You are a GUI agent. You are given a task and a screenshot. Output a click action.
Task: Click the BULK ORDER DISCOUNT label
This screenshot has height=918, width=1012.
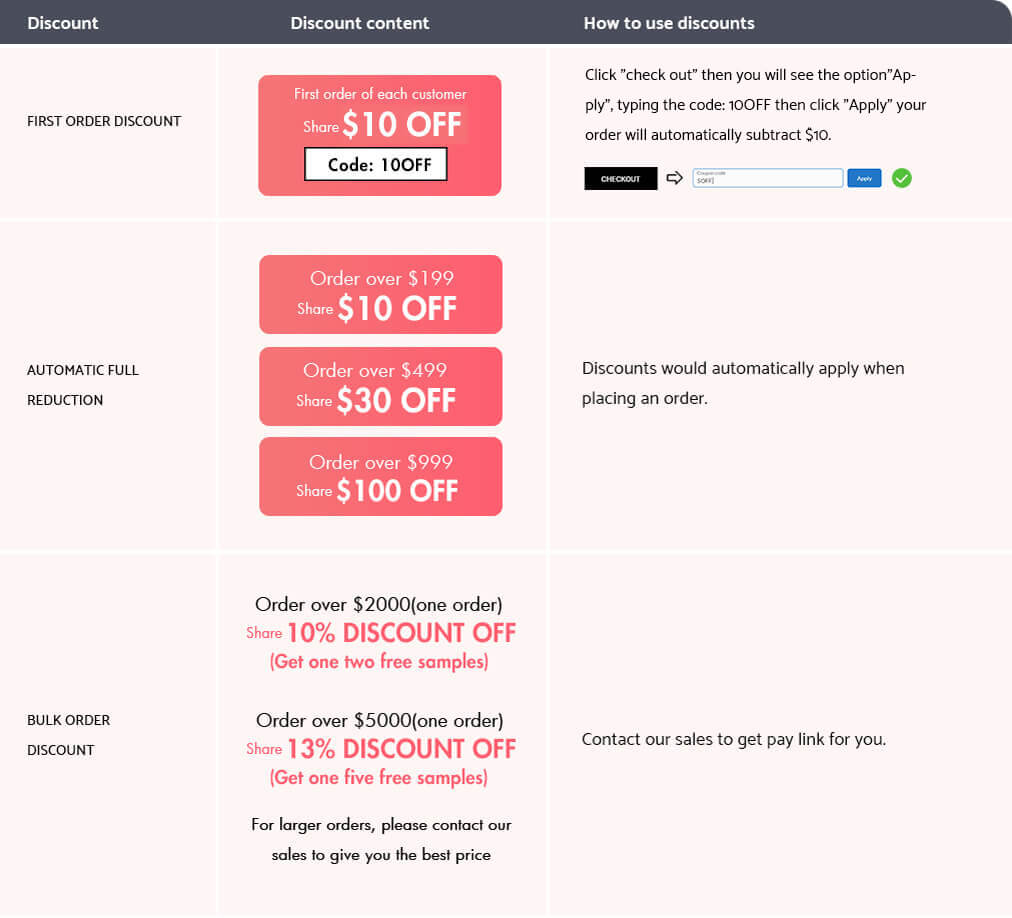pyautogui.click(x=68, y=735)
